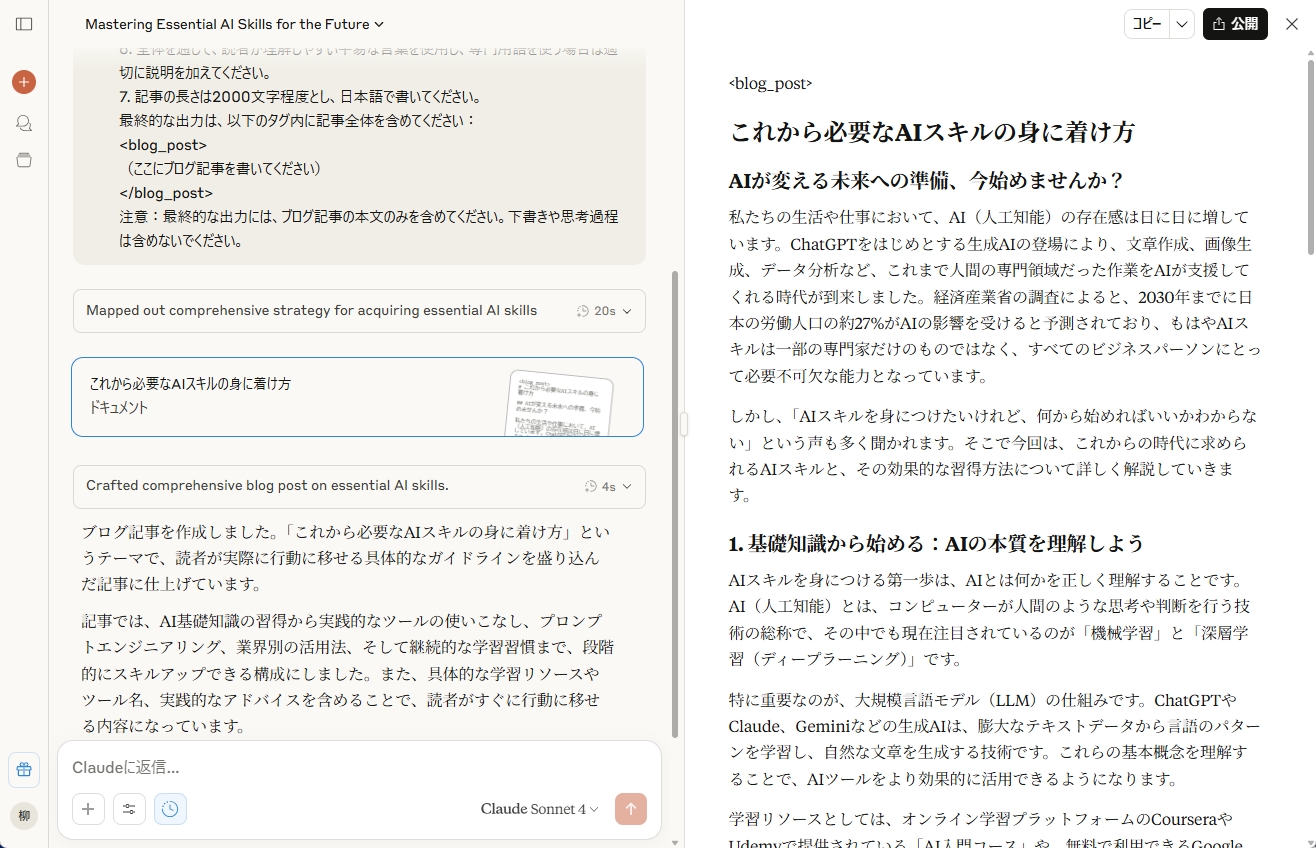The image size is (1316, 848).
Task: Open the tools sliders icon in input area
Action: (x=129, y=809)
